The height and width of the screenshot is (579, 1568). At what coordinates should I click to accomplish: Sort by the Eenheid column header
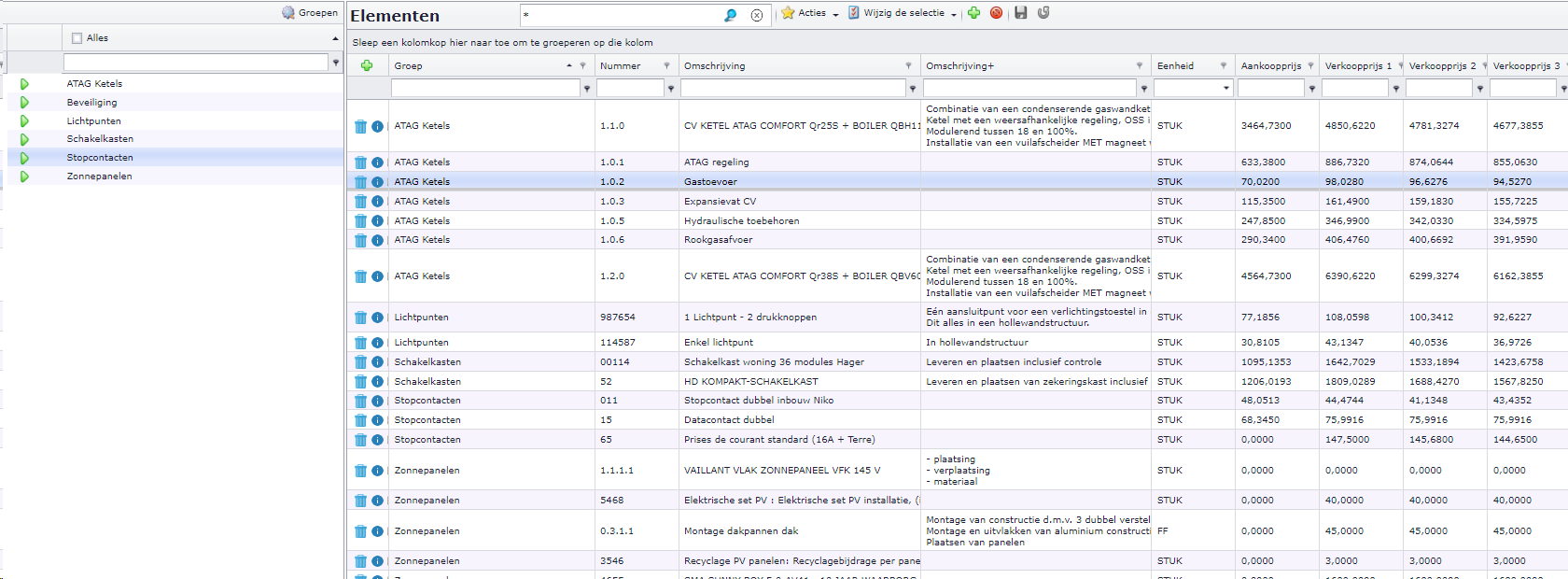(x=1175, y=66)
